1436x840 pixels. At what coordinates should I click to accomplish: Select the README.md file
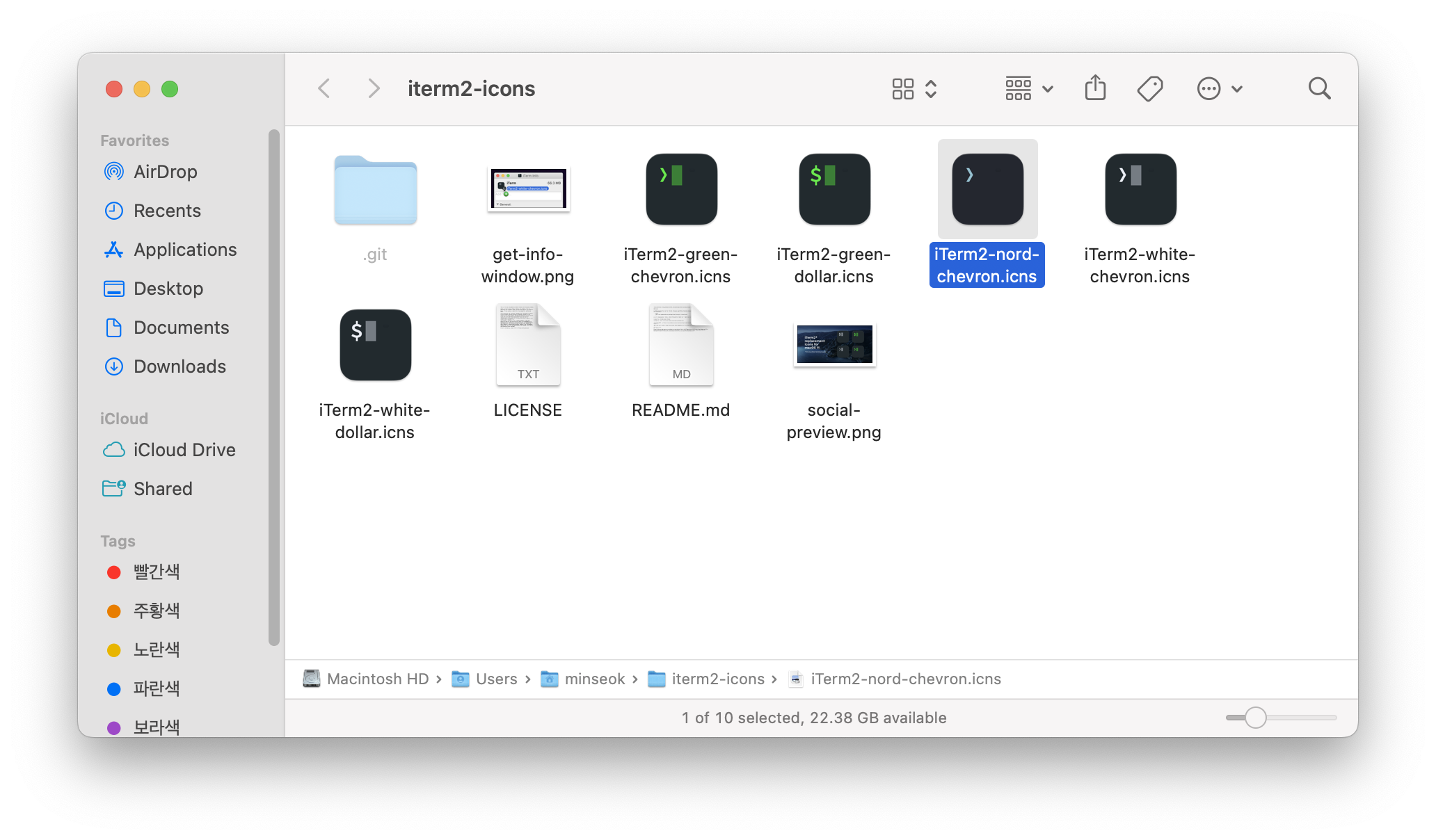(681, 345)
